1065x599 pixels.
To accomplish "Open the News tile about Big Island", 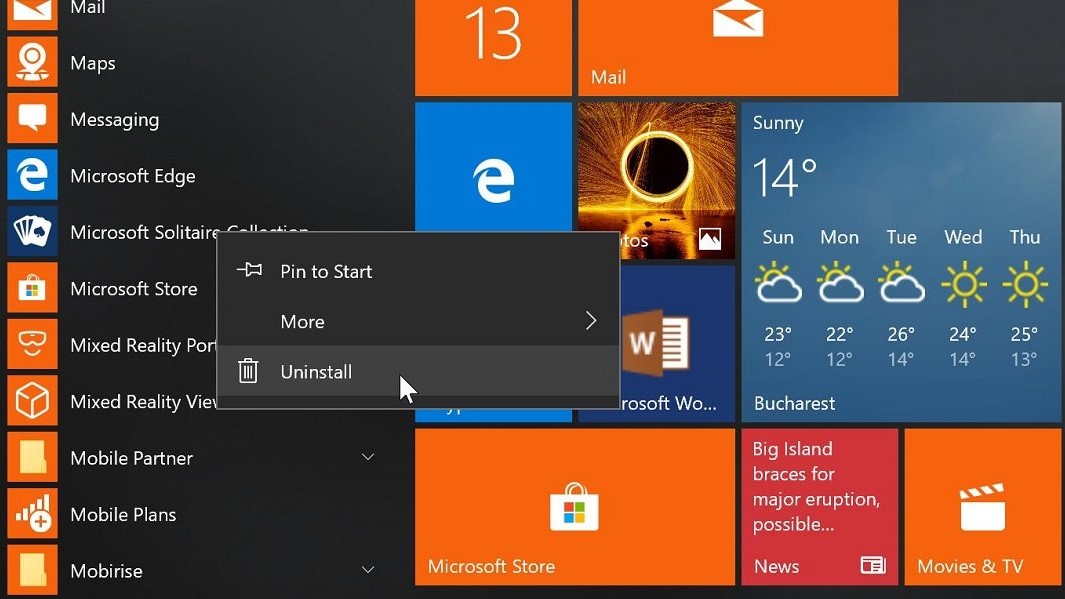I will coord(818,507).
